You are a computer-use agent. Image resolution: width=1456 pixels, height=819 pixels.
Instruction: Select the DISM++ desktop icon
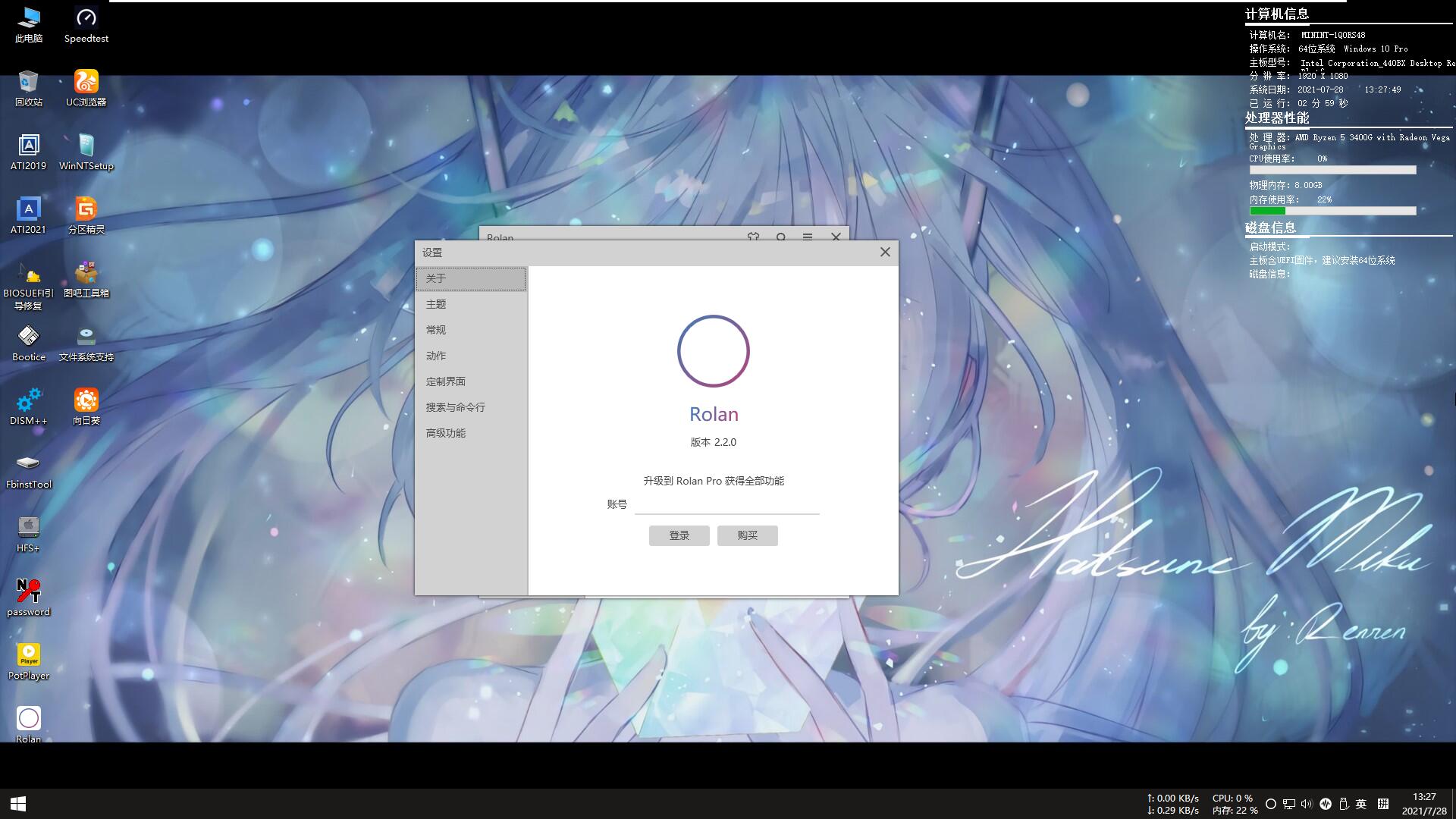(x=29, y=406)
